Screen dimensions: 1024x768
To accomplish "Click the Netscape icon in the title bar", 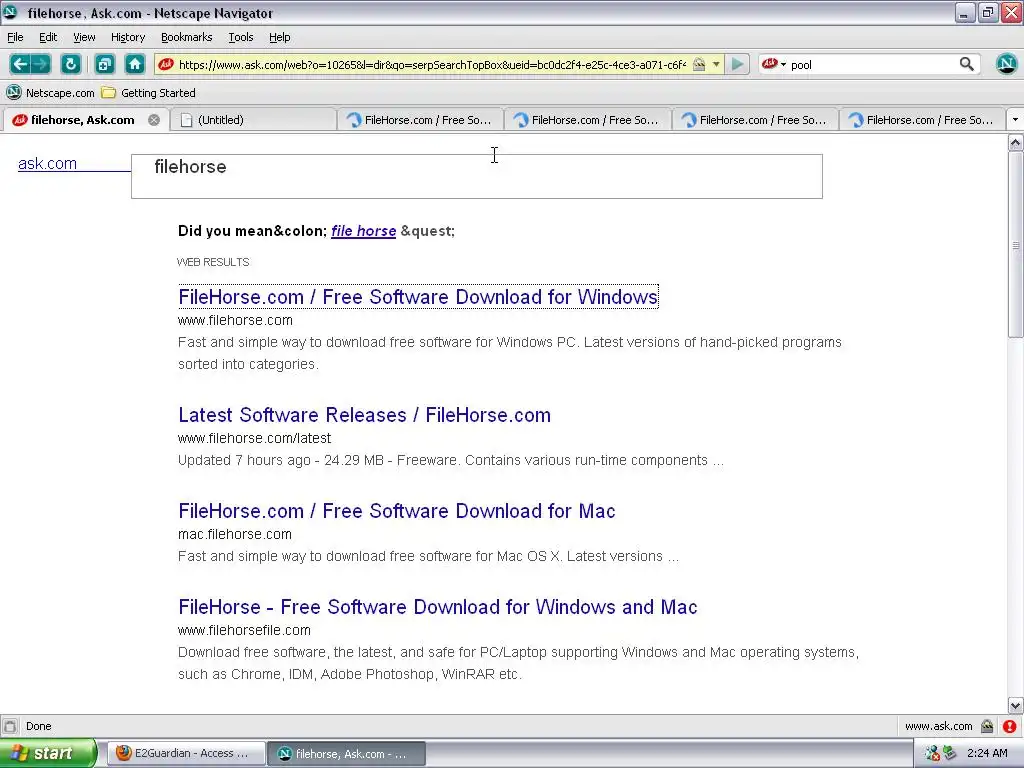I will (x=10, y=12).
